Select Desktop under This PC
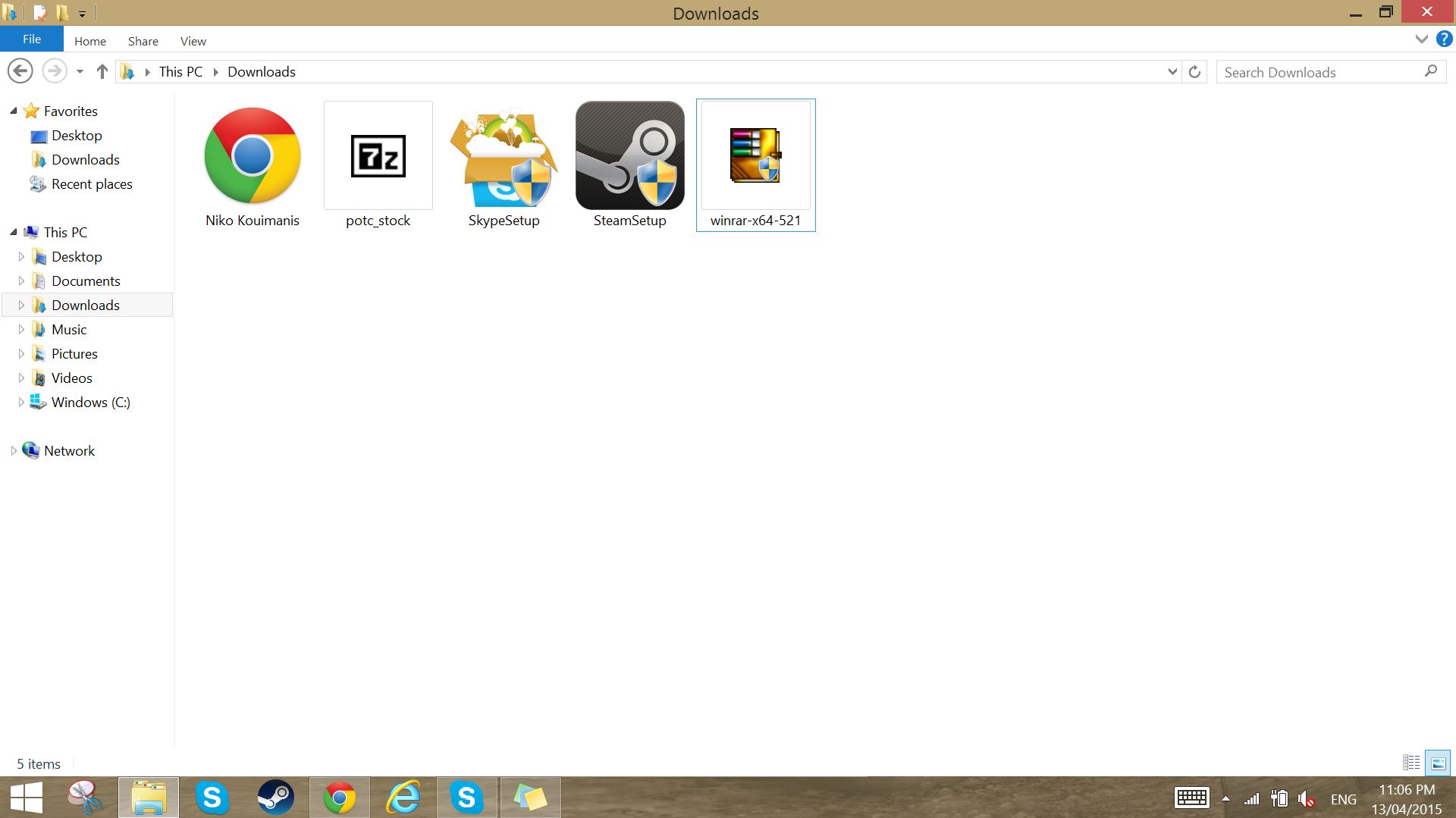Image resolution: width=1456 pixels, height=818 pixels. pos(77,256)
